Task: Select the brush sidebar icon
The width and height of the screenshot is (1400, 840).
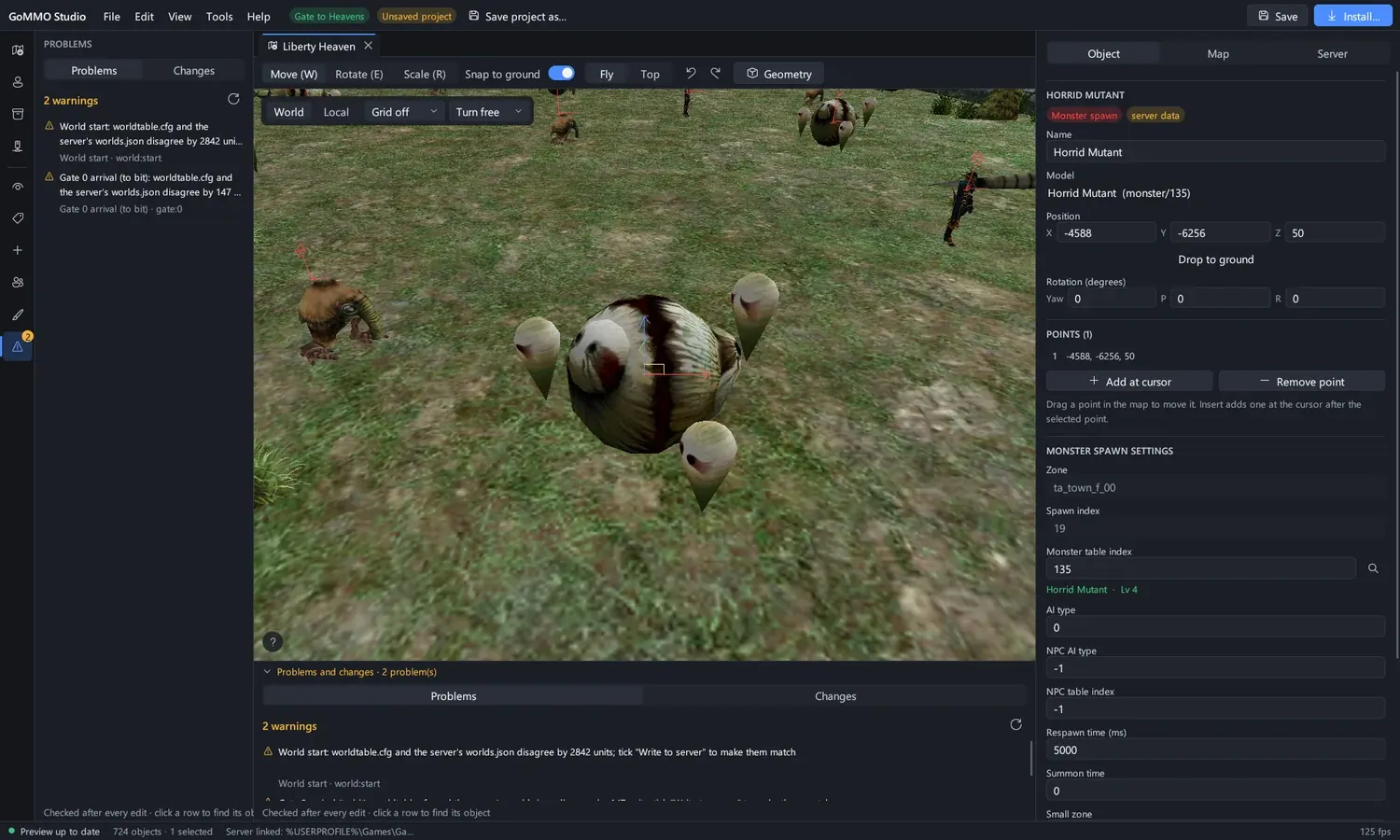Action: tap(17, 315)
